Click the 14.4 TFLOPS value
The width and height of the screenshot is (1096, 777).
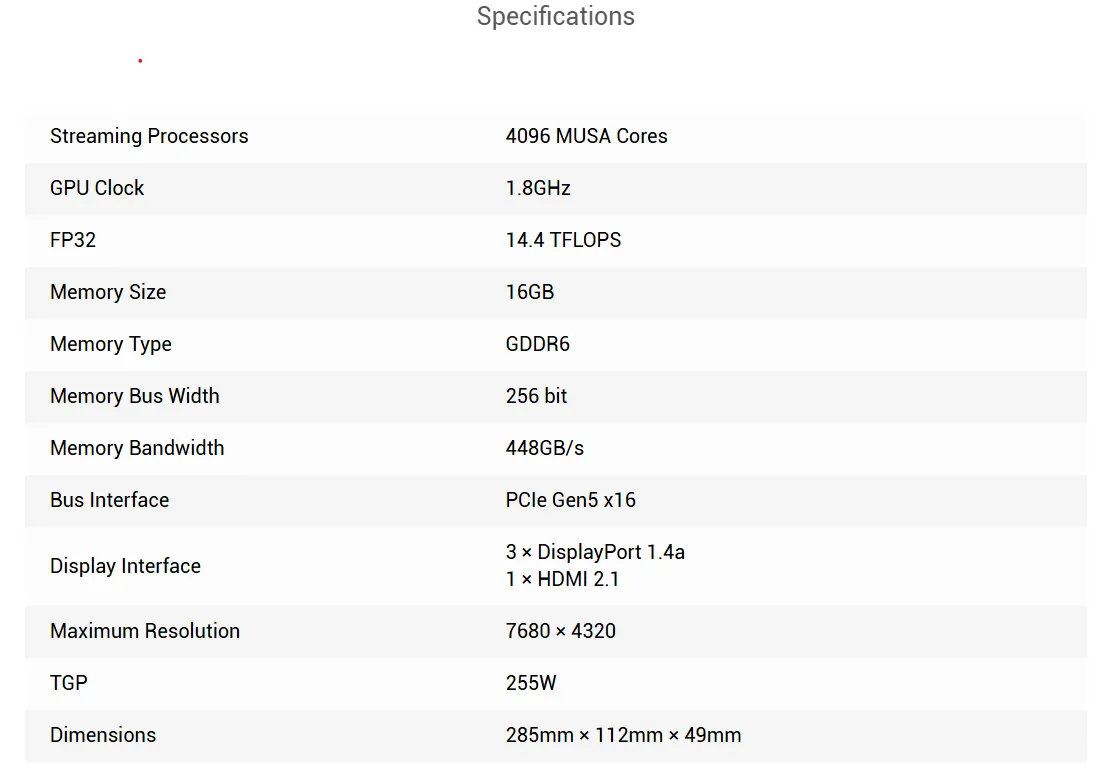(x=563, y=240)
